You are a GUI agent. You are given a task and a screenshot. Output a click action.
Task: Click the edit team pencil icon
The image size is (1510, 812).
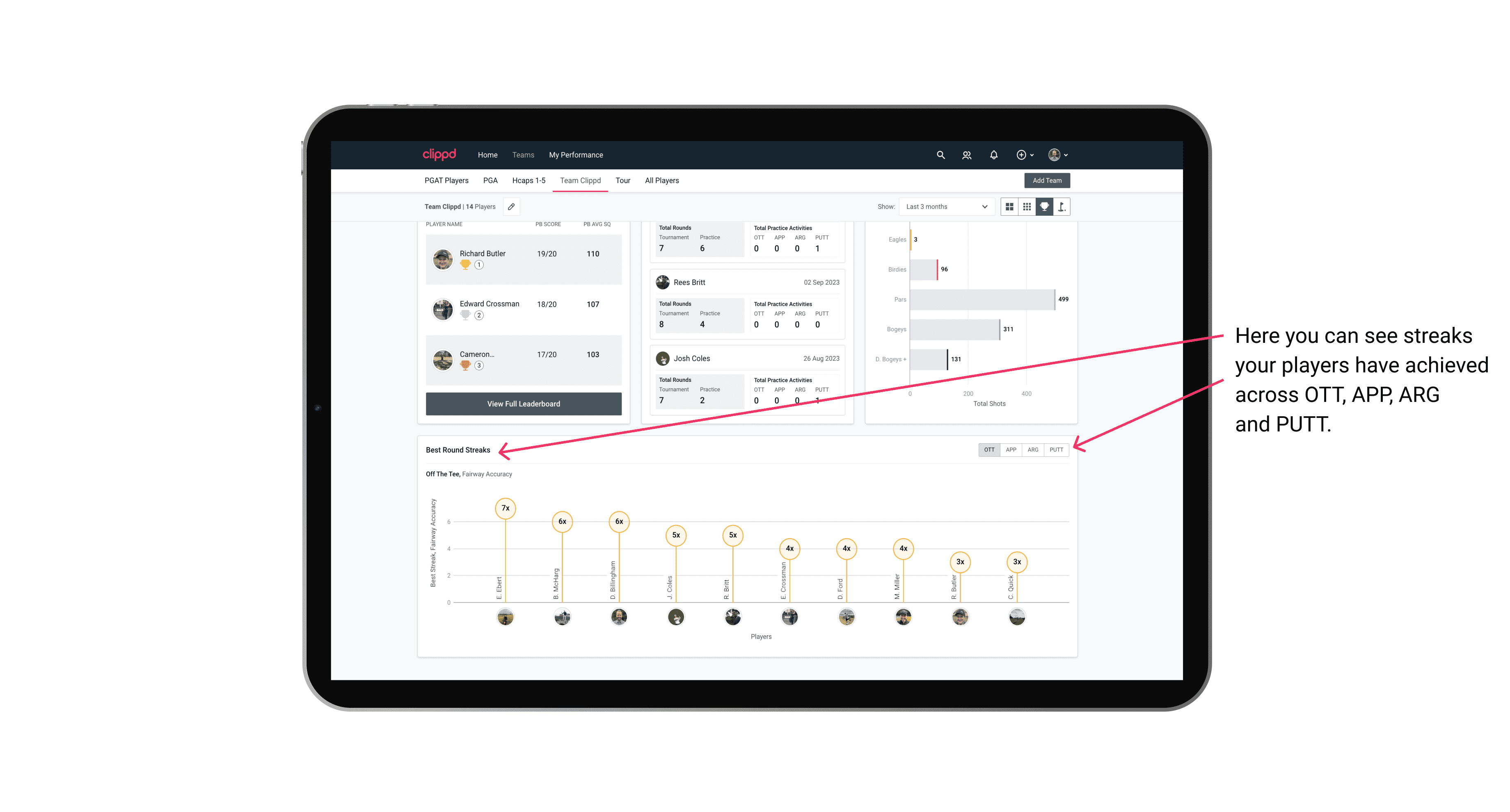[x=511, y=207]
